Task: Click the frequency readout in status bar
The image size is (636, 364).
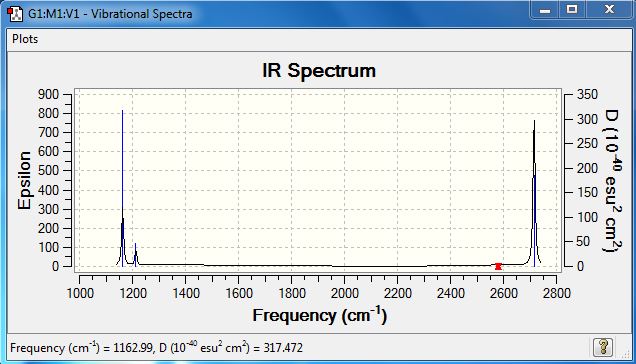Action: (x=156, y=348)
